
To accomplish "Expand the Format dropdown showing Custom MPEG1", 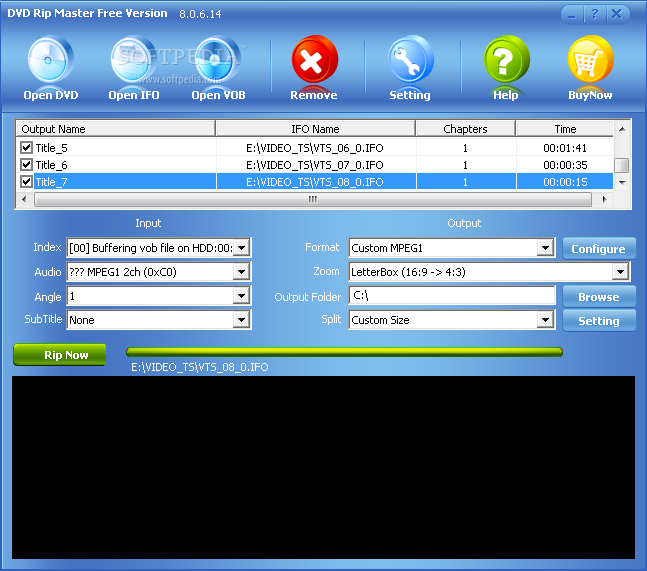I will click(x=545, y=248).
